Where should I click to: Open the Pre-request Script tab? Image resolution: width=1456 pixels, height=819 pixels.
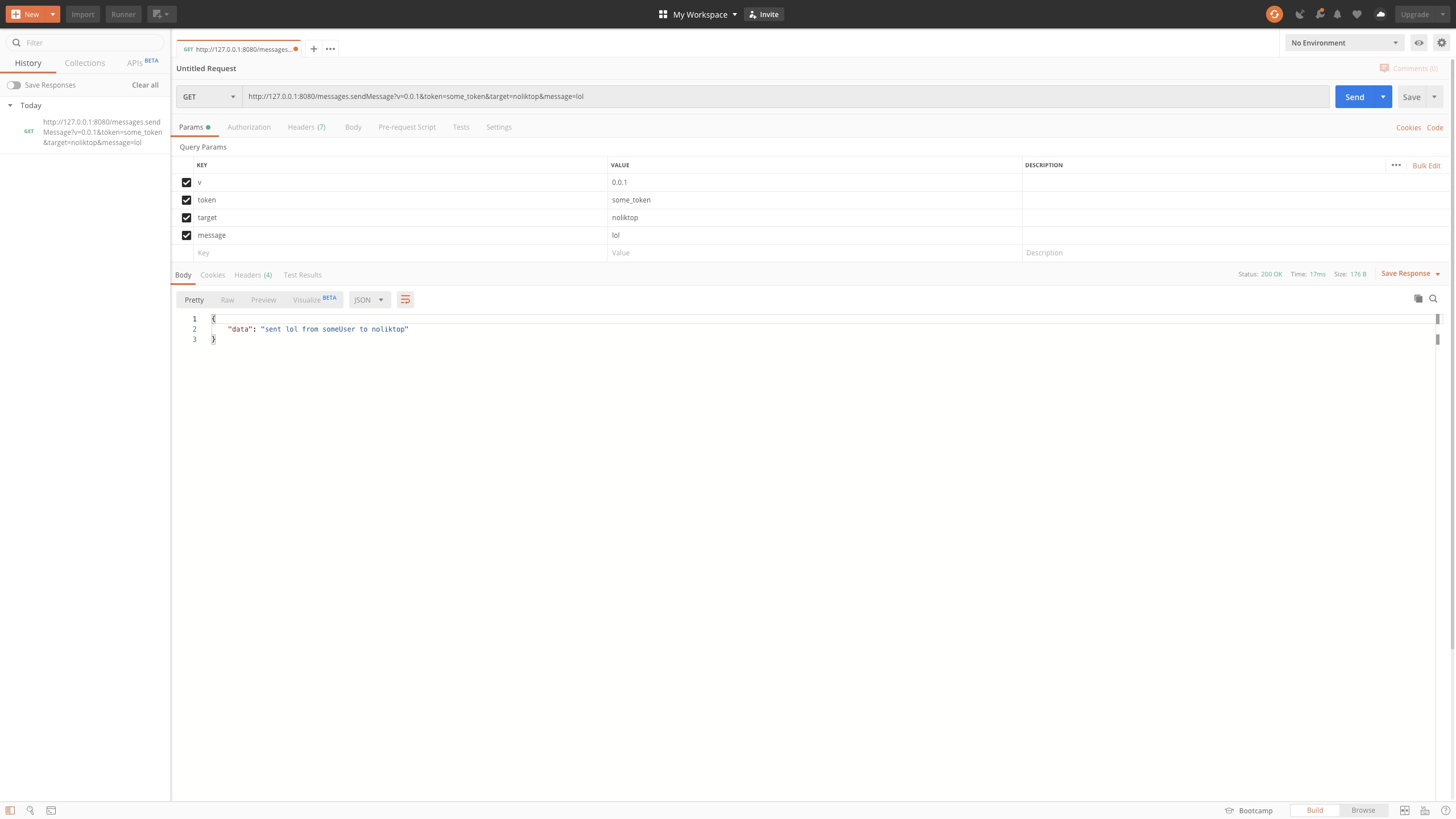coord(407,127)
